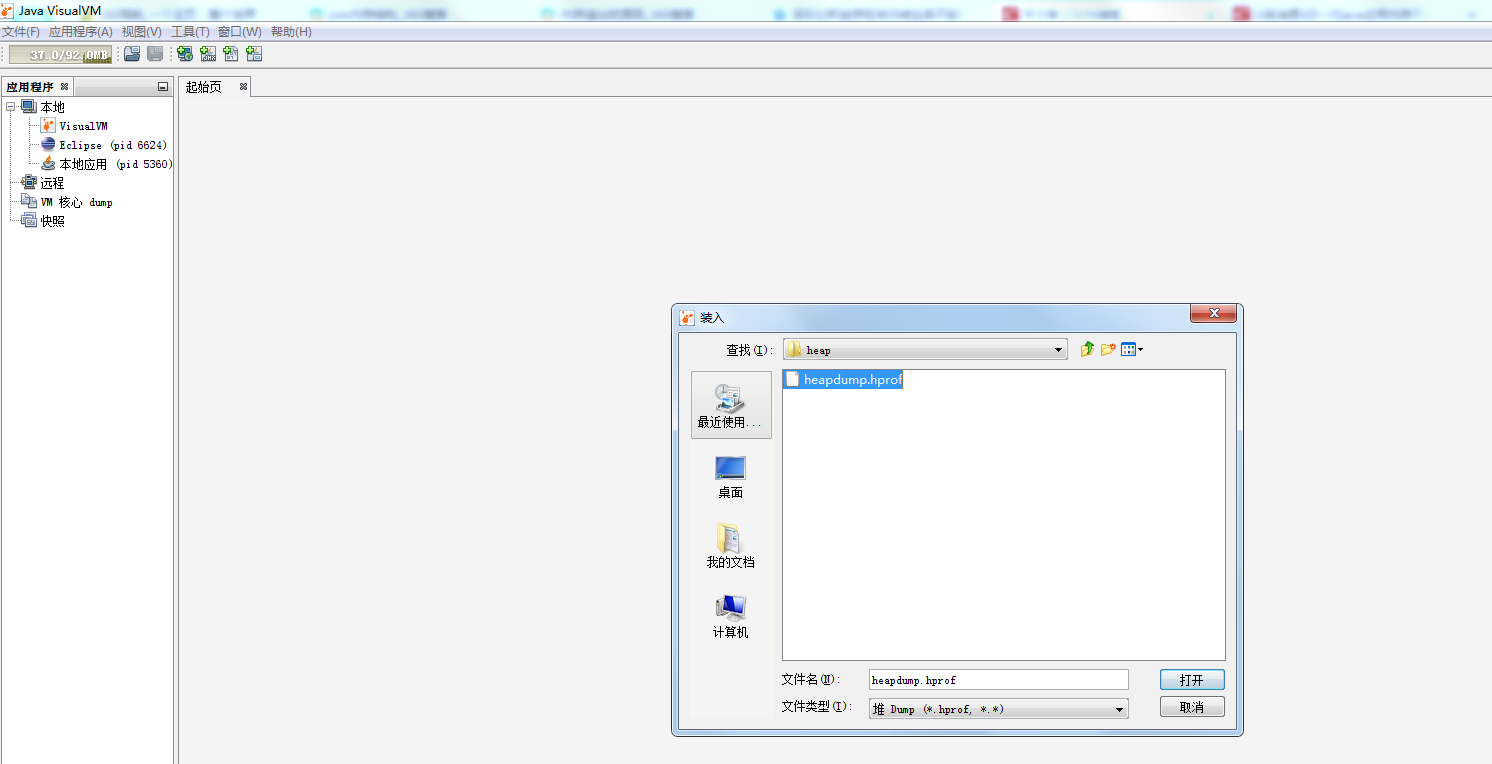Select the 快照 node in the tree
1492x764 pixels.
coord(52,221)
